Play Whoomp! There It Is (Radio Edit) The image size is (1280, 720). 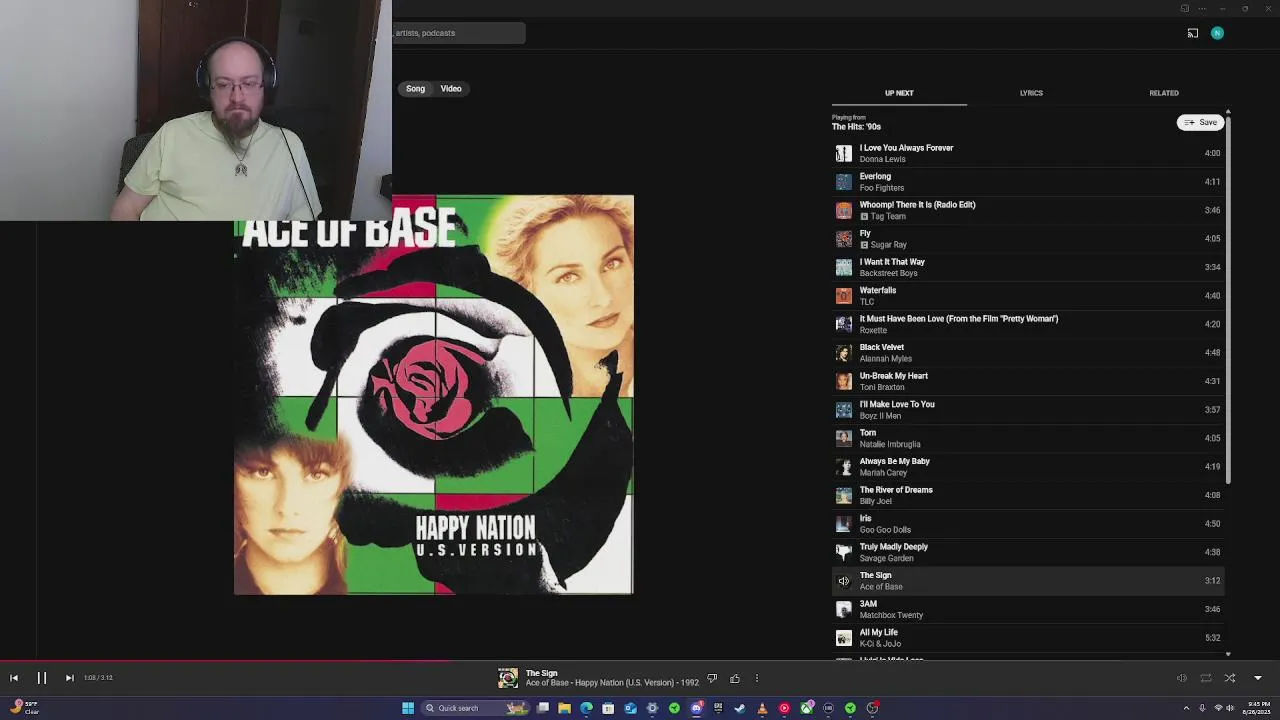pyautogui.click(x=1028, y=210)
